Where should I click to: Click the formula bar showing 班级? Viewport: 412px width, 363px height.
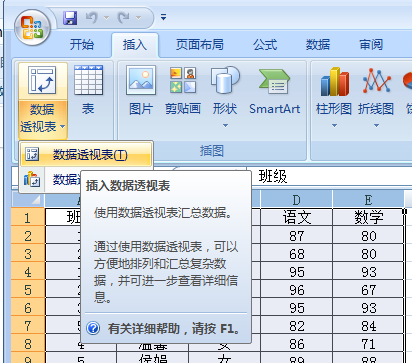tap(330, 176)
